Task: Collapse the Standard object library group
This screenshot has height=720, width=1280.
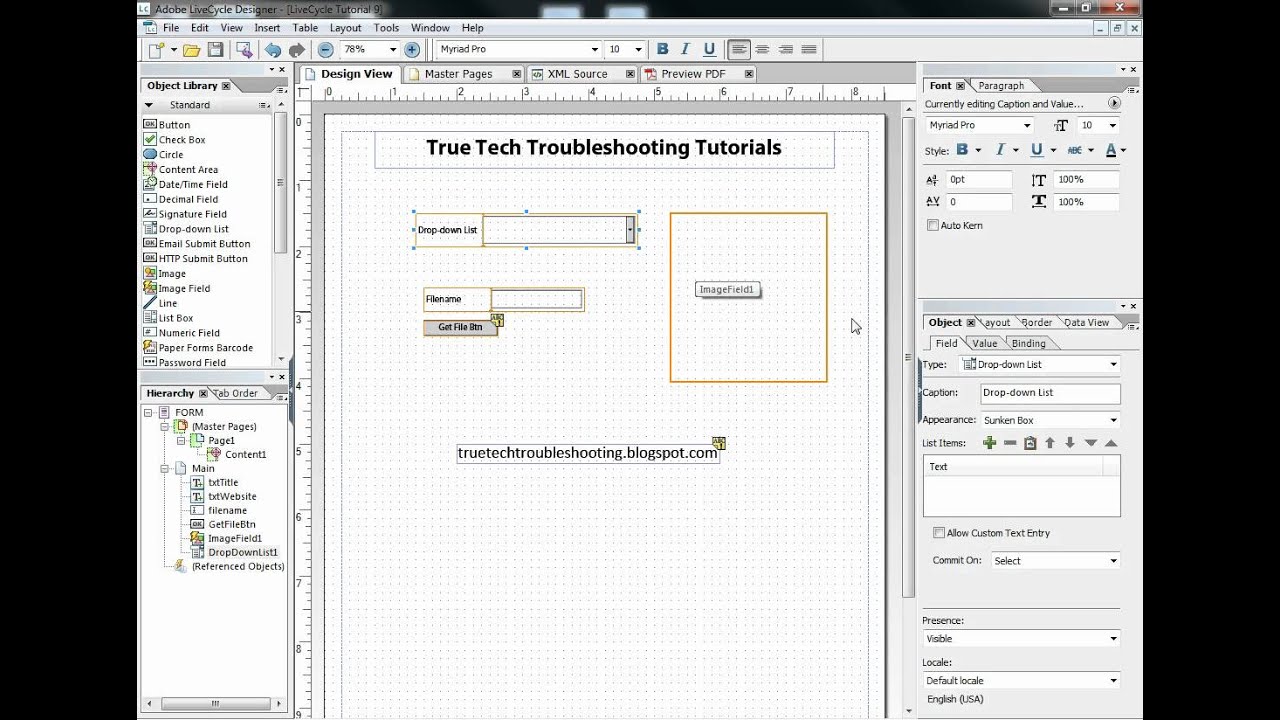Action: coord(149,105)
